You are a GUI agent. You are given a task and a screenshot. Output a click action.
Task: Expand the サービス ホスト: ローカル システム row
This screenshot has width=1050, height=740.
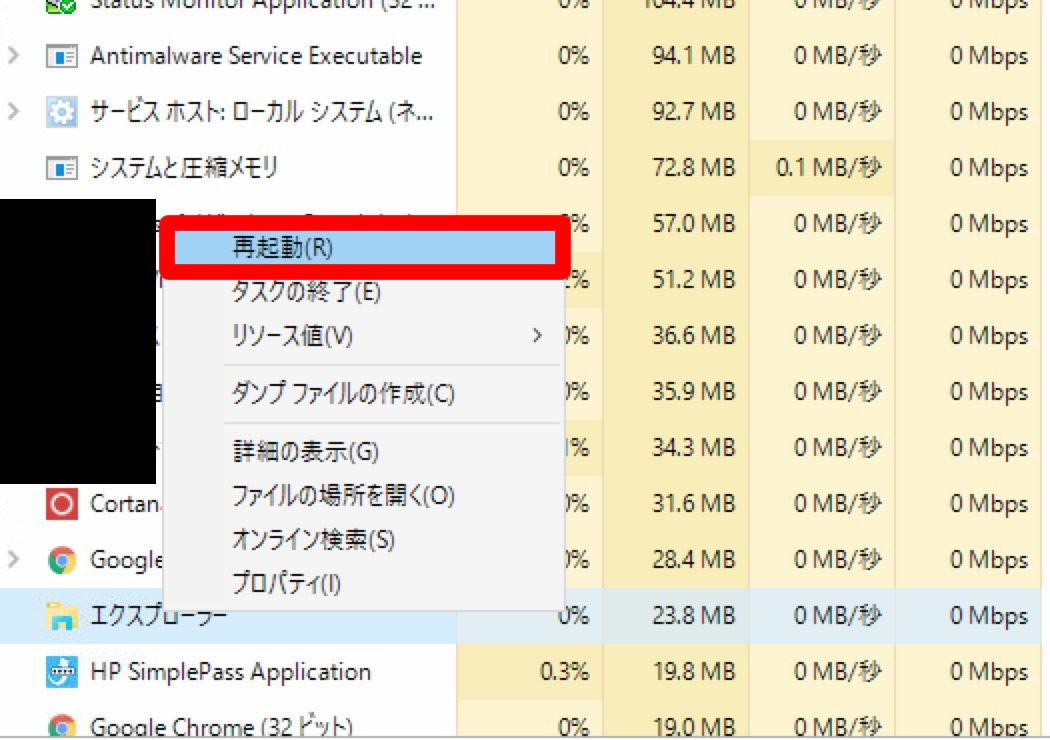pyautogui.click(x=13, y=112)
